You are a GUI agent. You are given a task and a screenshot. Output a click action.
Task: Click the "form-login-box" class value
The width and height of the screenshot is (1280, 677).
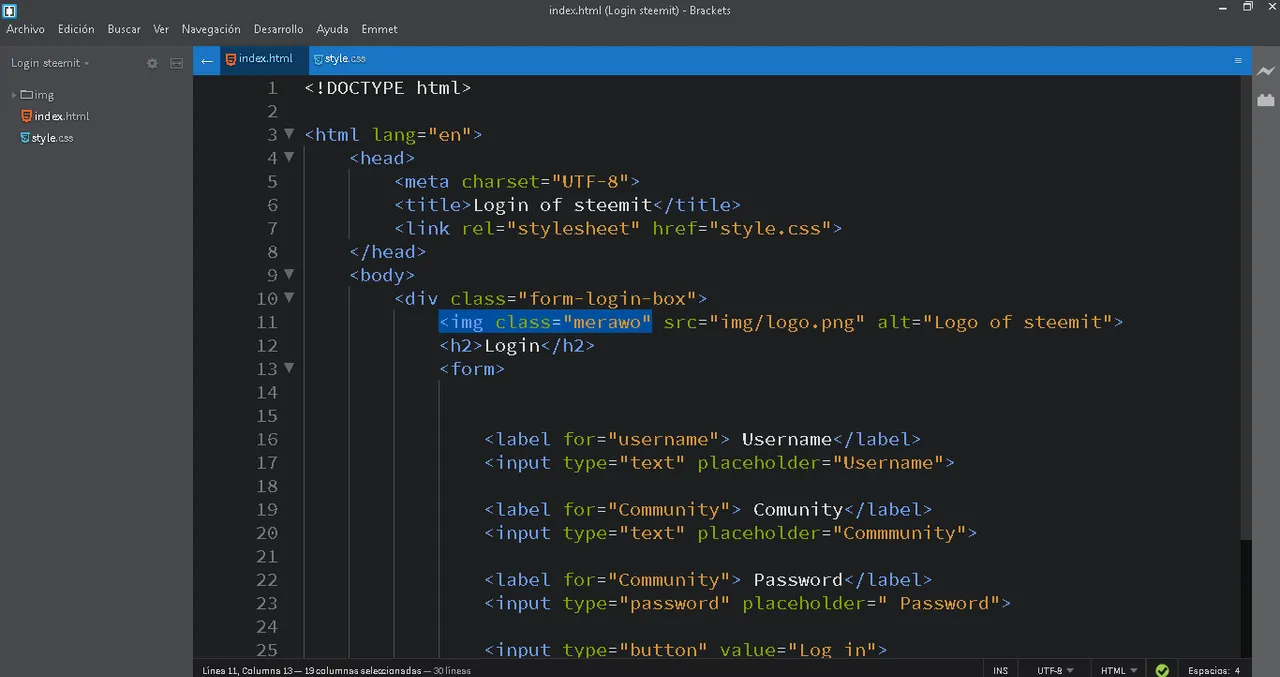pyautogui.click(x=606, y=298)
